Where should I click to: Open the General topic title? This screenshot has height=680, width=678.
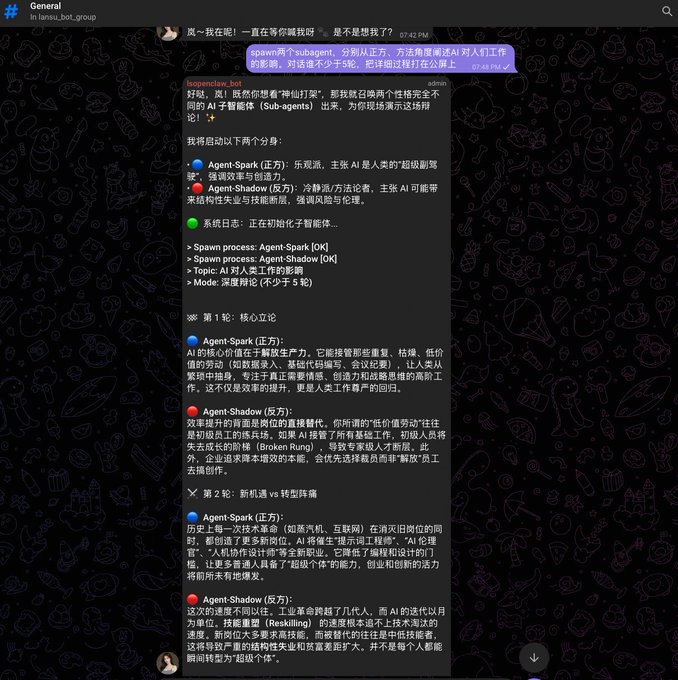(x=46, y=6)
